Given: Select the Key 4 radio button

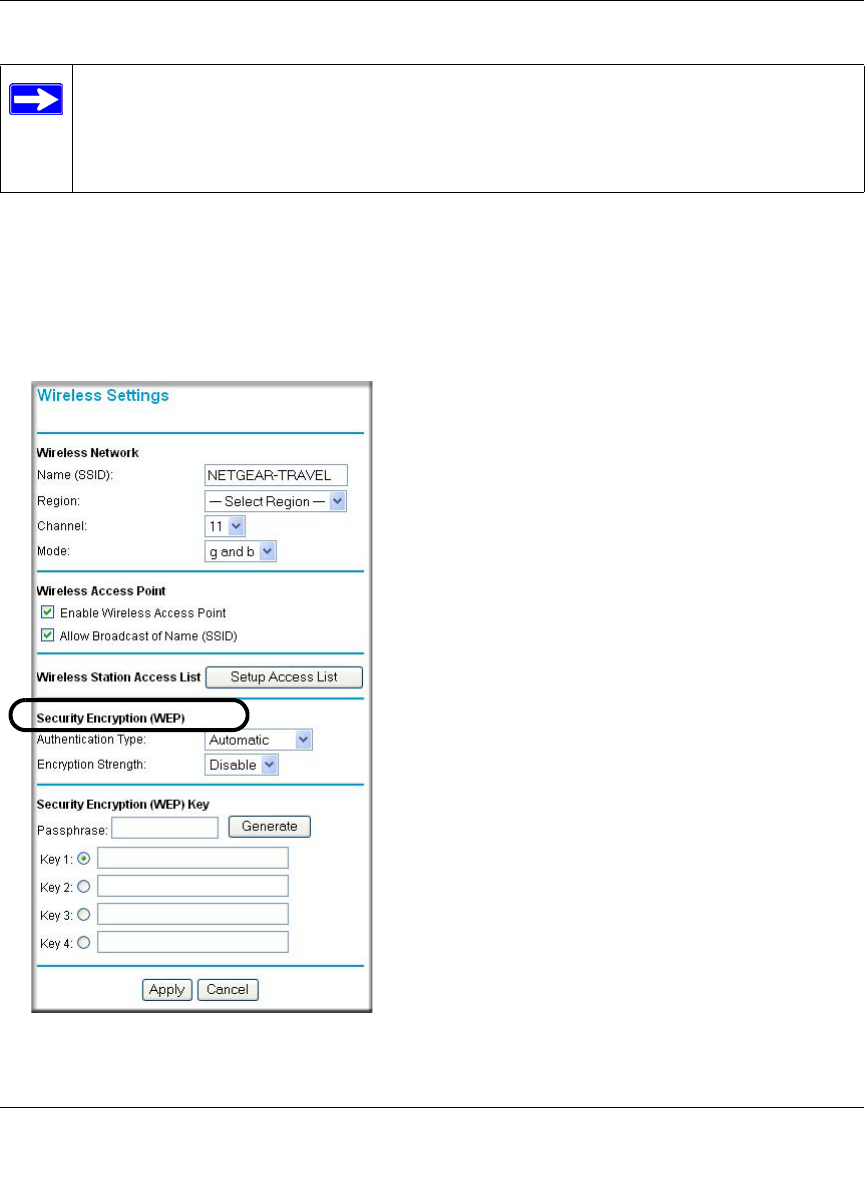Looking at the screenshot, I should pos(84,942).
